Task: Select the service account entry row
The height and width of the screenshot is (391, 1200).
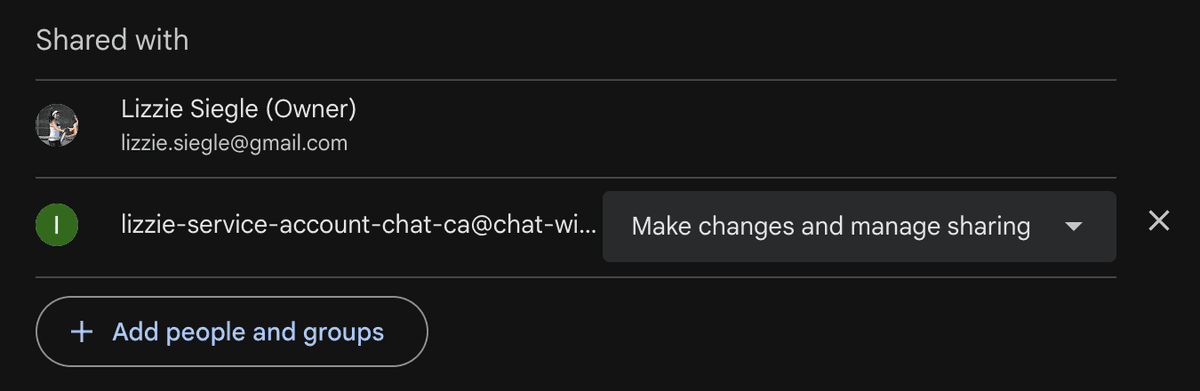Action: 576,227
